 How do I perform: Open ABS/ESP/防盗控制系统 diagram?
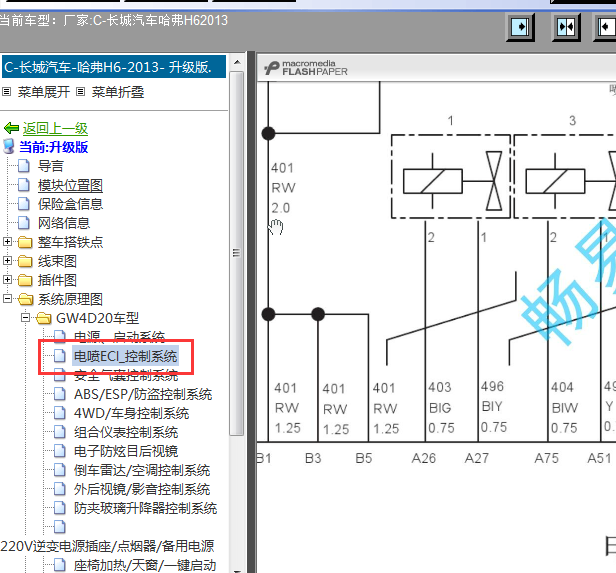143,394
